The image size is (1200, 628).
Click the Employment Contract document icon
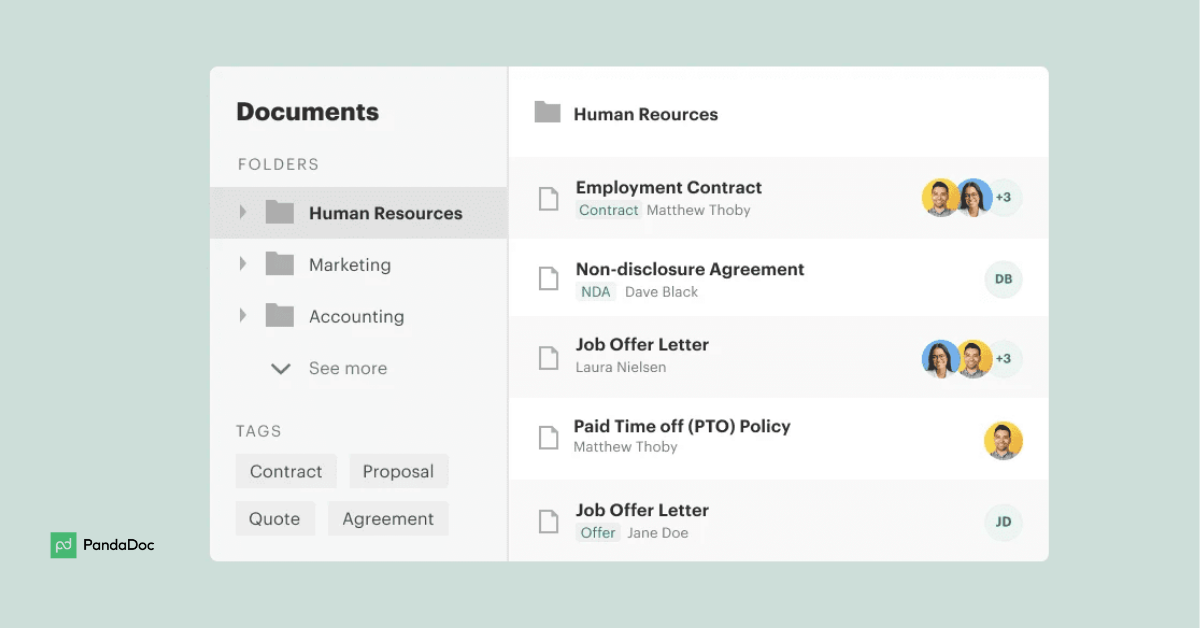pyautogui.click(x=548, y=199)
